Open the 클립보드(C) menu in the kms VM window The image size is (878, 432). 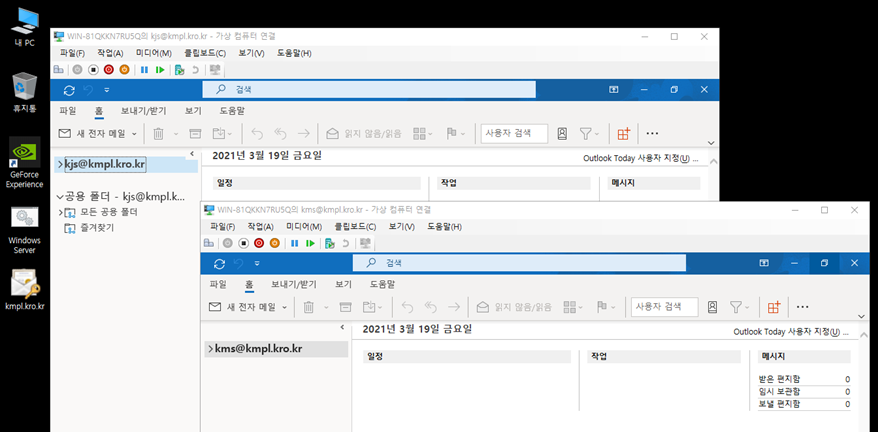(355, 226)
